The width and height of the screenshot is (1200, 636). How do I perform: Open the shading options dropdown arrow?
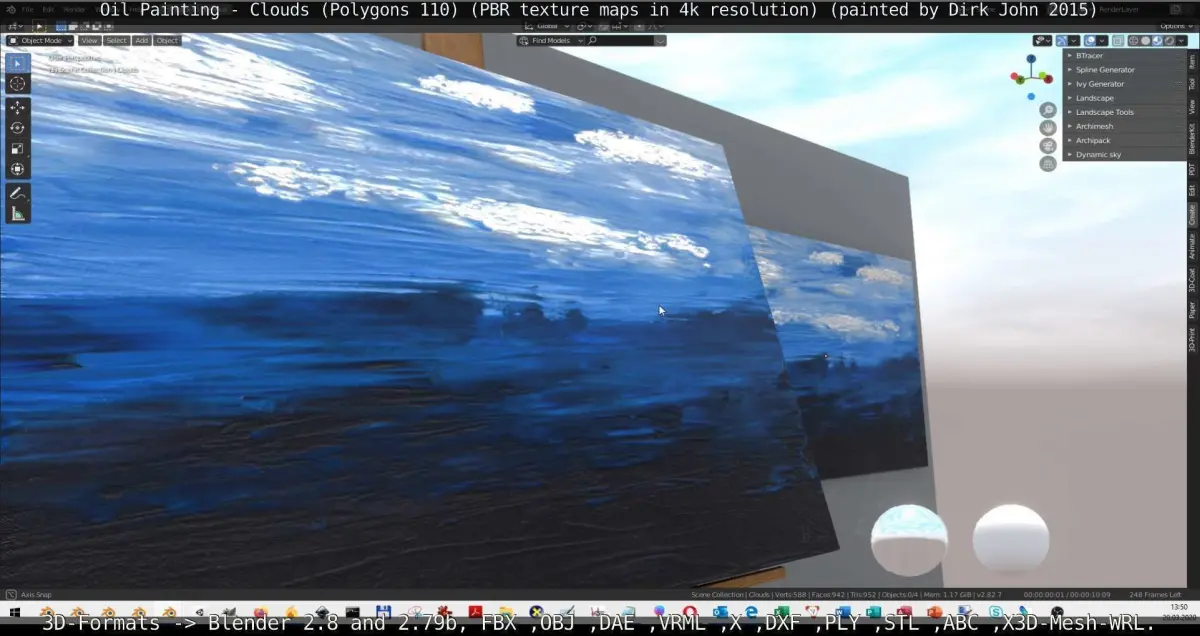[1181, 41]
